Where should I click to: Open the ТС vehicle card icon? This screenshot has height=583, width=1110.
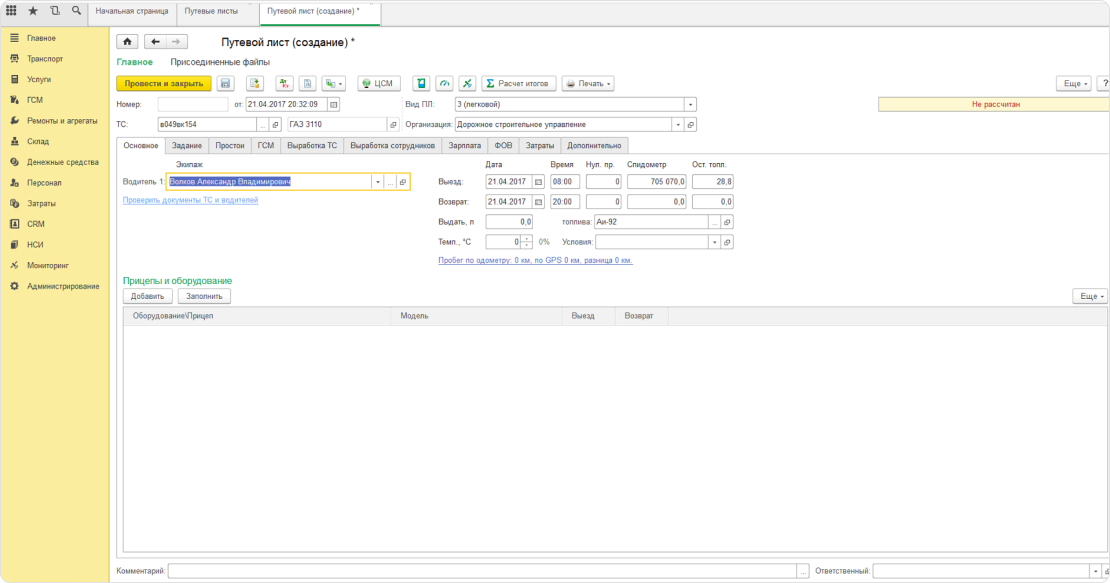[275, 125]
